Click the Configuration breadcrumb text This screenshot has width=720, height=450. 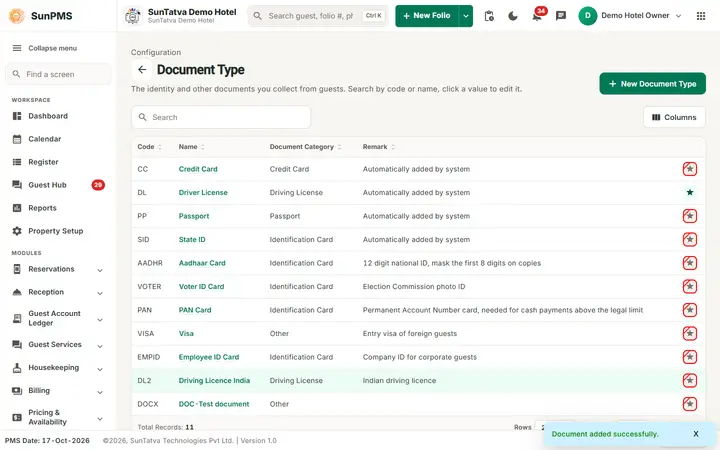156,52
